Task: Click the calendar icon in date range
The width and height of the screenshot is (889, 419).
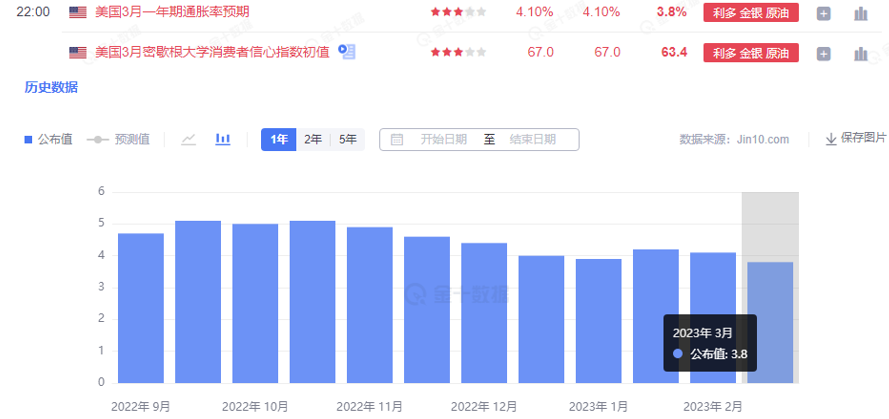Action: (x=397, y=139)
